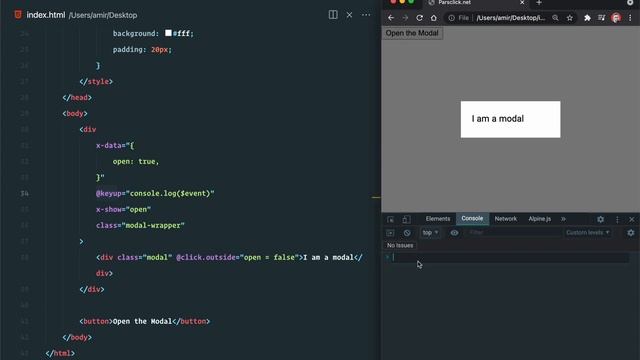Close the DevTools panel
640x360 pixels.
click(632, 220)
